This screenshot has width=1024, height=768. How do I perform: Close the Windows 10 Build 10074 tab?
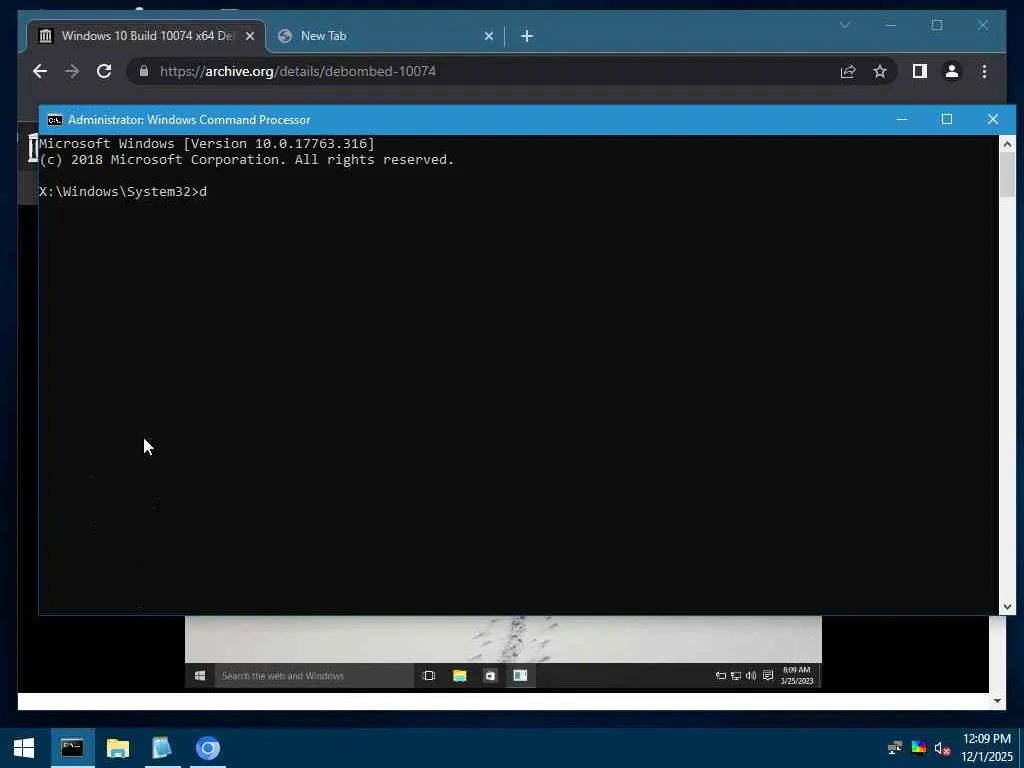[249, 37]
